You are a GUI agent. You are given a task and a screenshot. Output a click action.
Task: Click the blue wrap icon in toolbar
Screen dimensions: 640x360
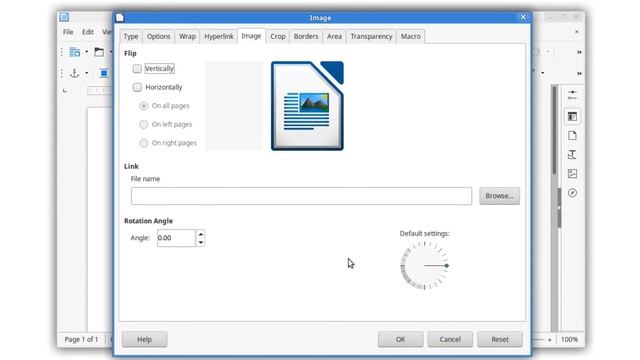(104, 73)
